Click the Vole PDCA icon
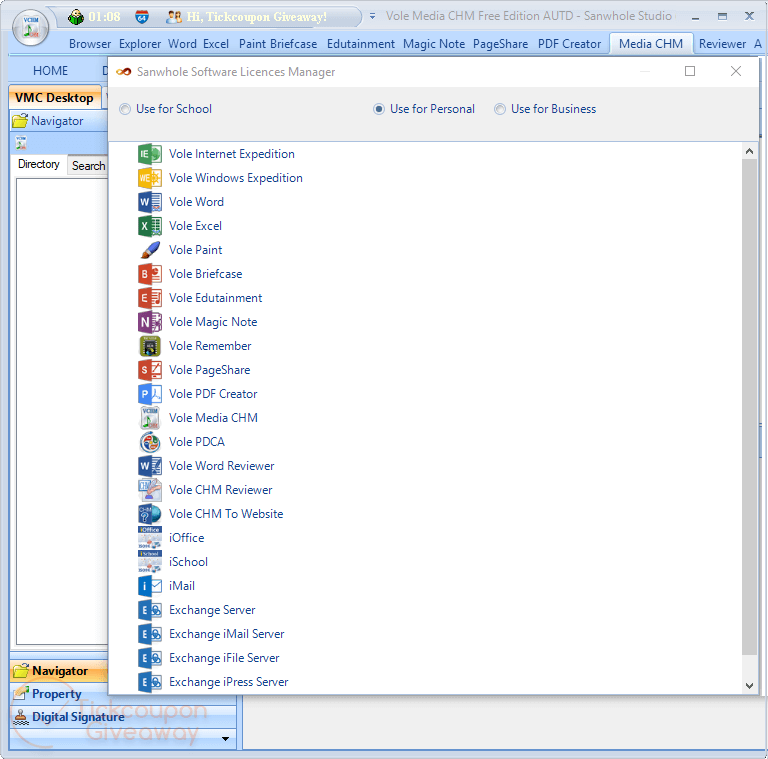This screenshot has width=768, height=759. point(150,442)
